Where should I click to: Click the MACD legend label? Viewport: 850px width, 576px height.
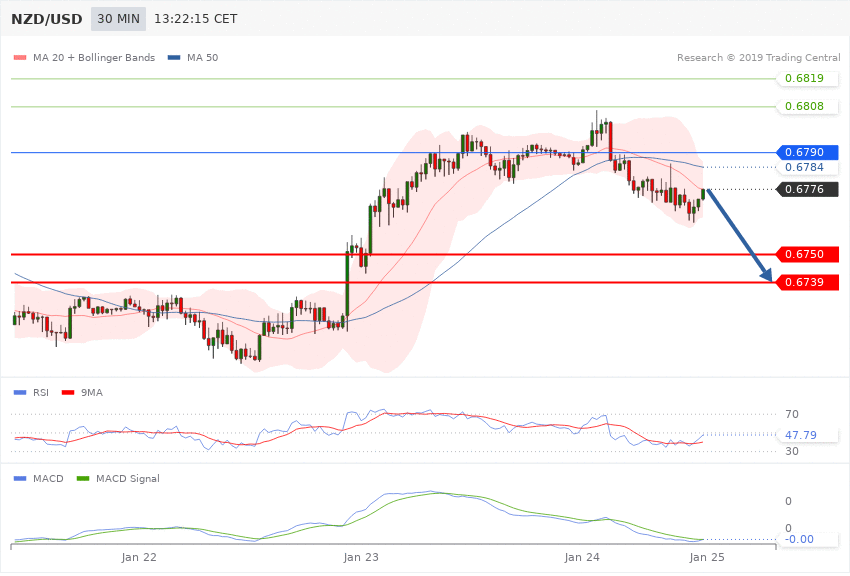point(48,479)
